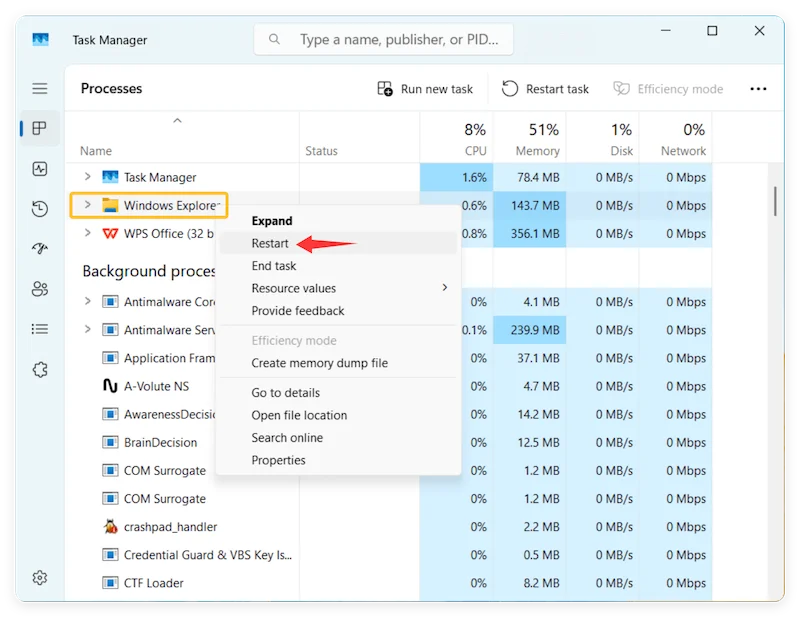
Task: Focus the name, publisher, or PID search box
Action: pos(384,39)
